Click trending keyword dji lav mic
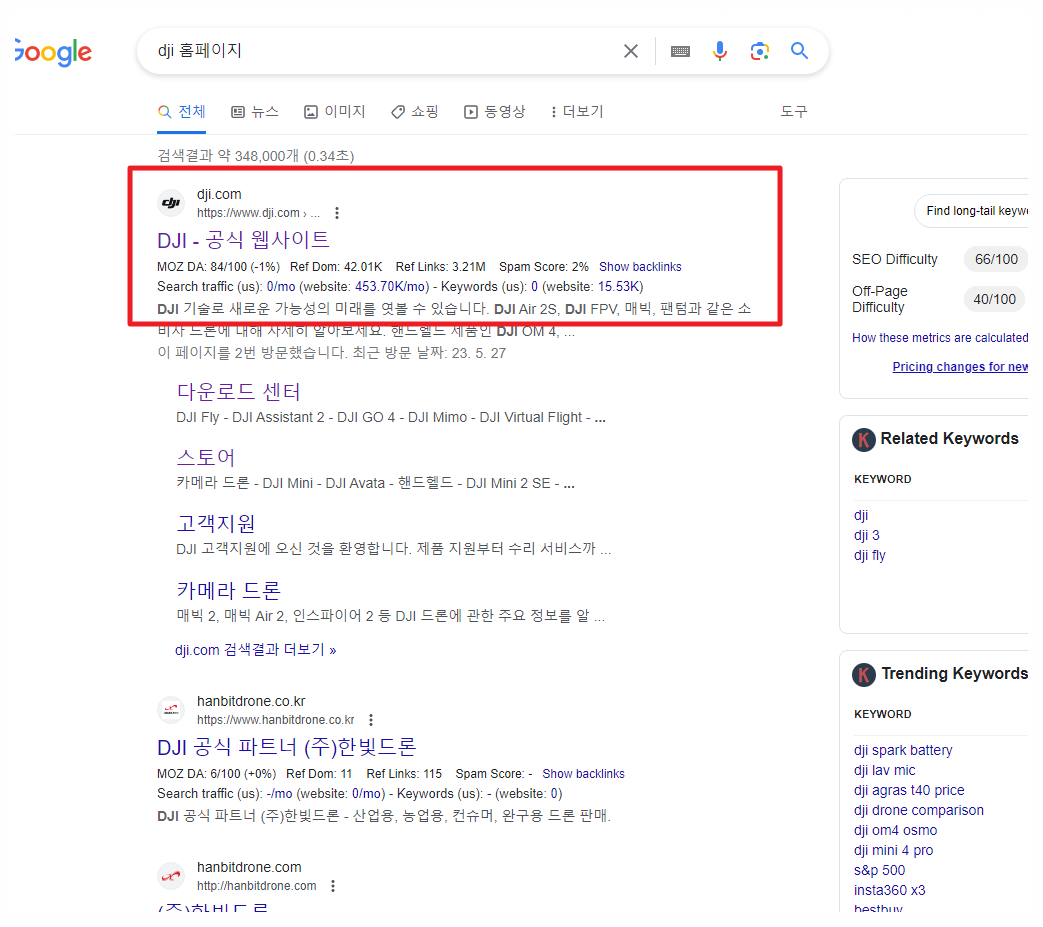The image size is (1043, 927). (885, 770)
